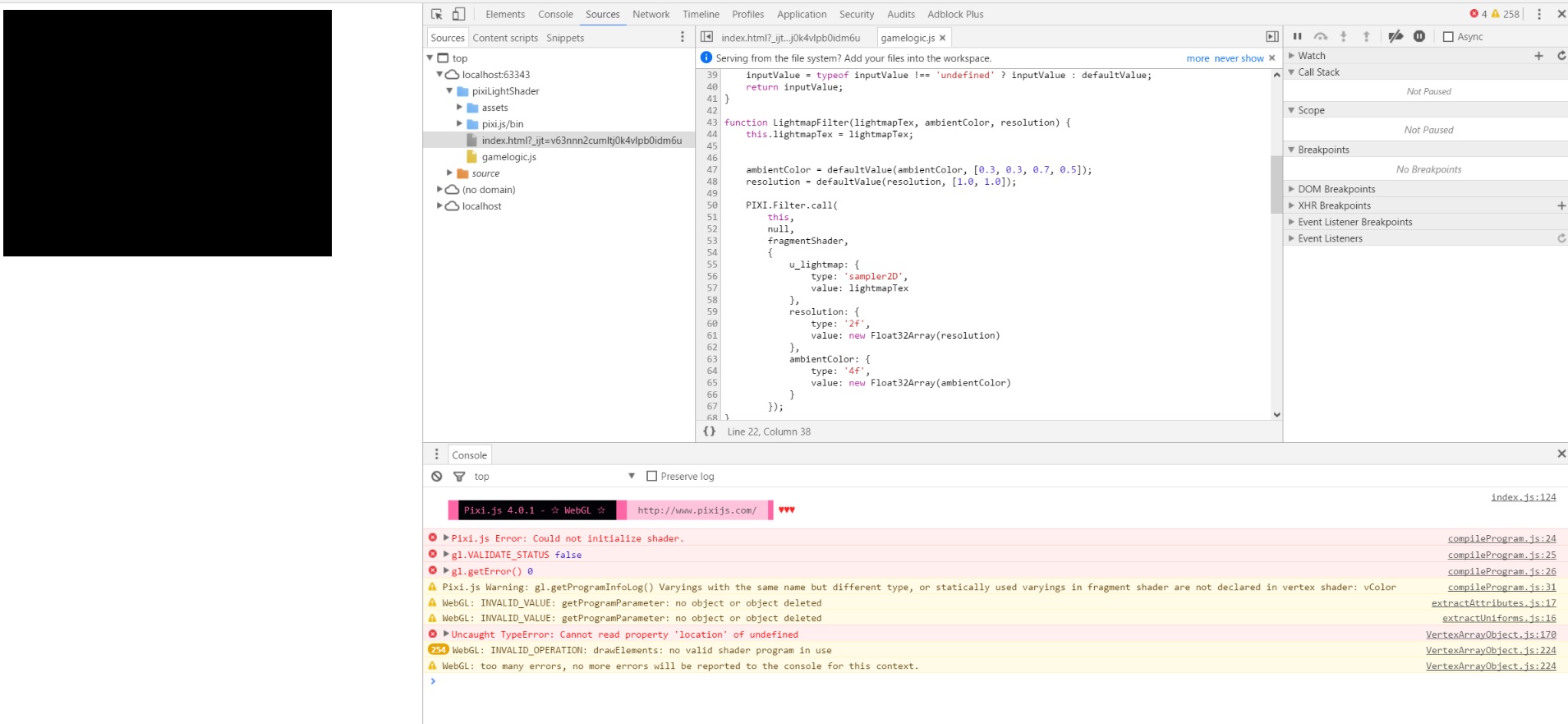Open the http://www.pixijs.com/ link
This screenshot has height=724, width=1568.
coord(697,510)
